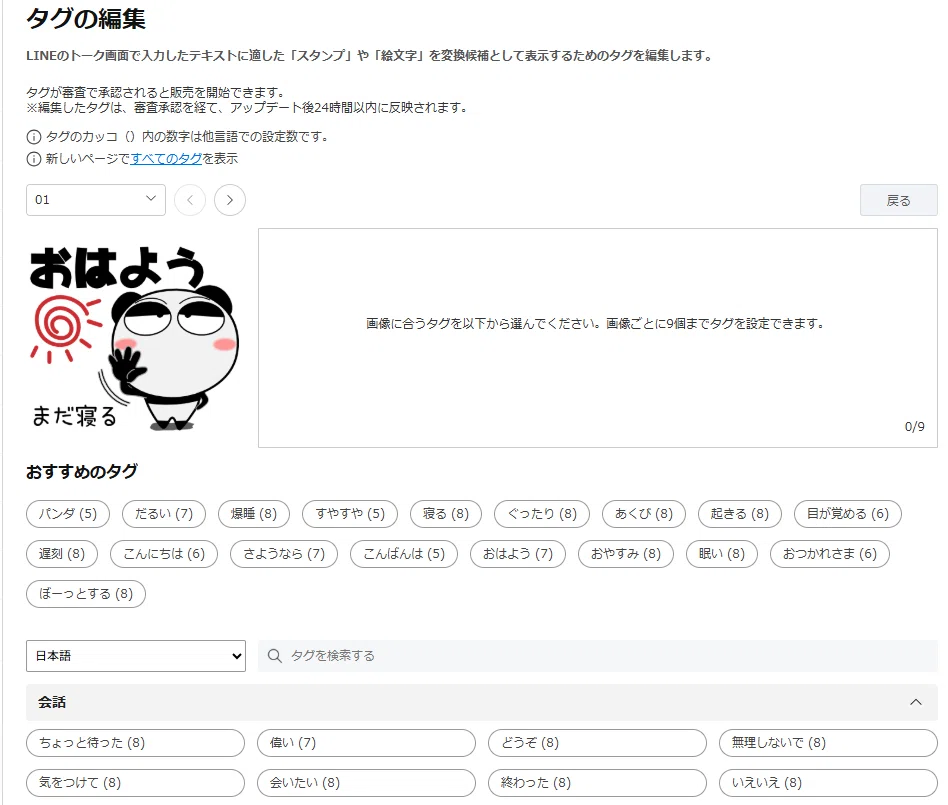The height and width of the screenshot is (805, 948).
Task: Pick the 会いたい (8) tag
Action: (x=366, y=783)
